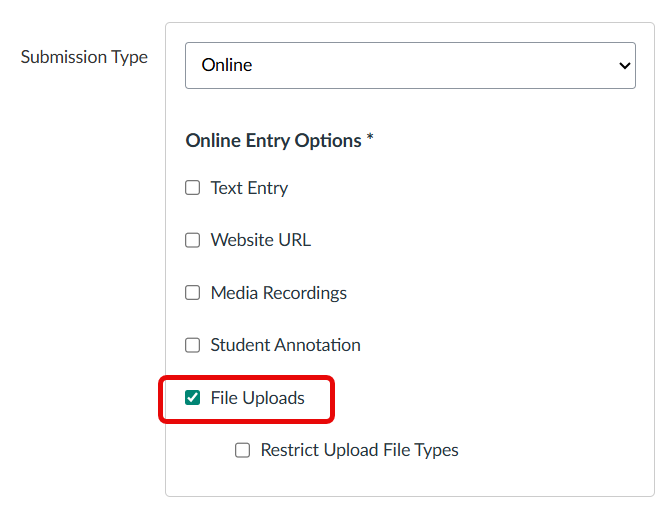Image resolution: width=671 pixels, height=509 pixels.
Task: Click the 'Online' selected value text
Action: pyautogui.click(x=227, y=65)
